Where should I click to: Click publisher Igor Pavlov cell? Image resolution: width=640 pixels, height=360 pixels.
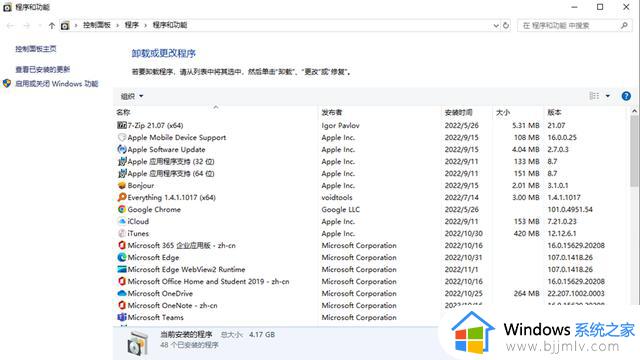coord(340,125)
